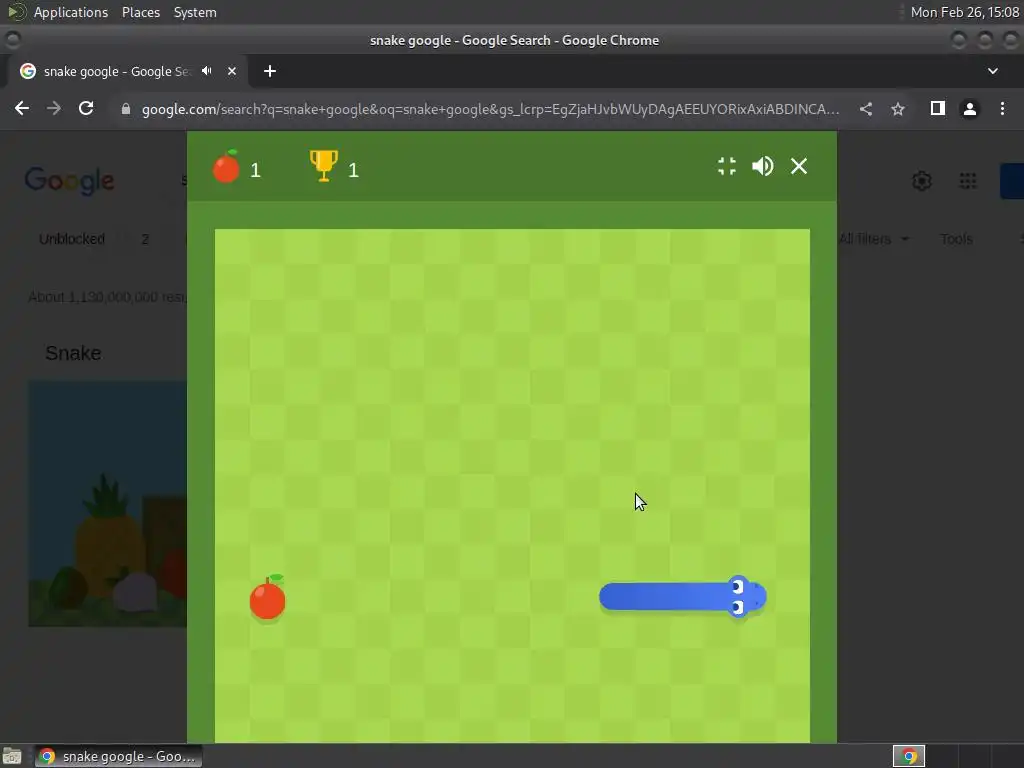
Task: Mute the tab via audio icon
Action: 207,71
